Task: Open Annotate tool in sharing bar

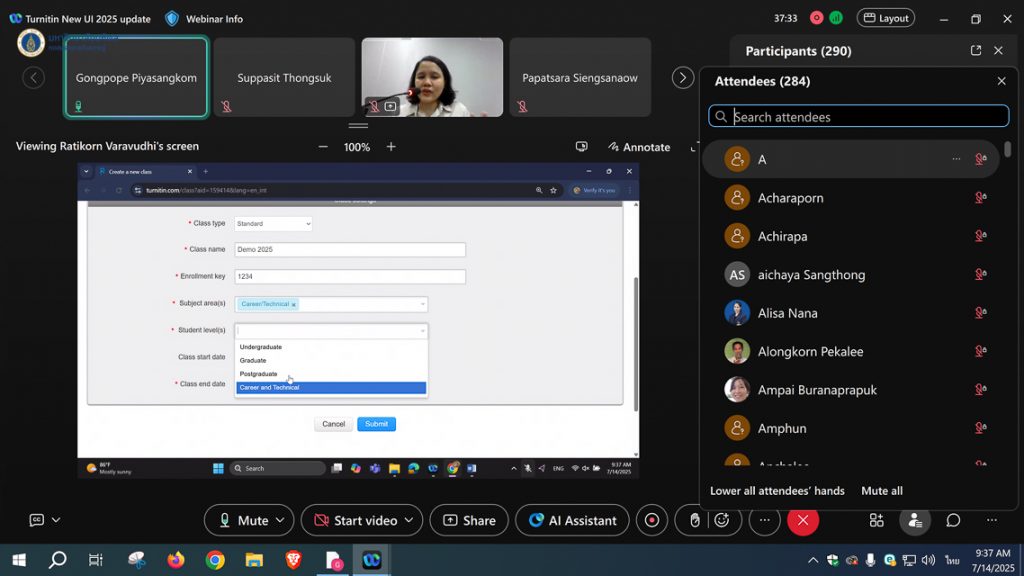Action: (638, 147)
